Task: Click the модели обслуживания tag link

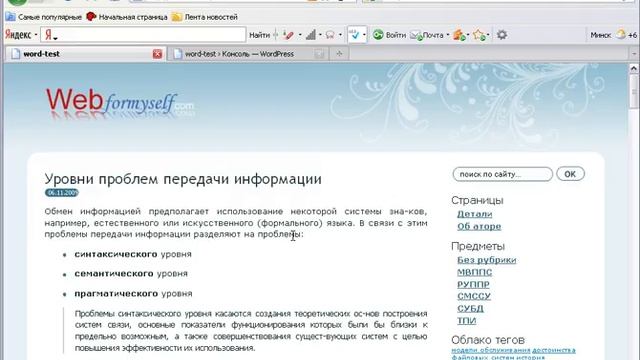Action: point(491,350)
